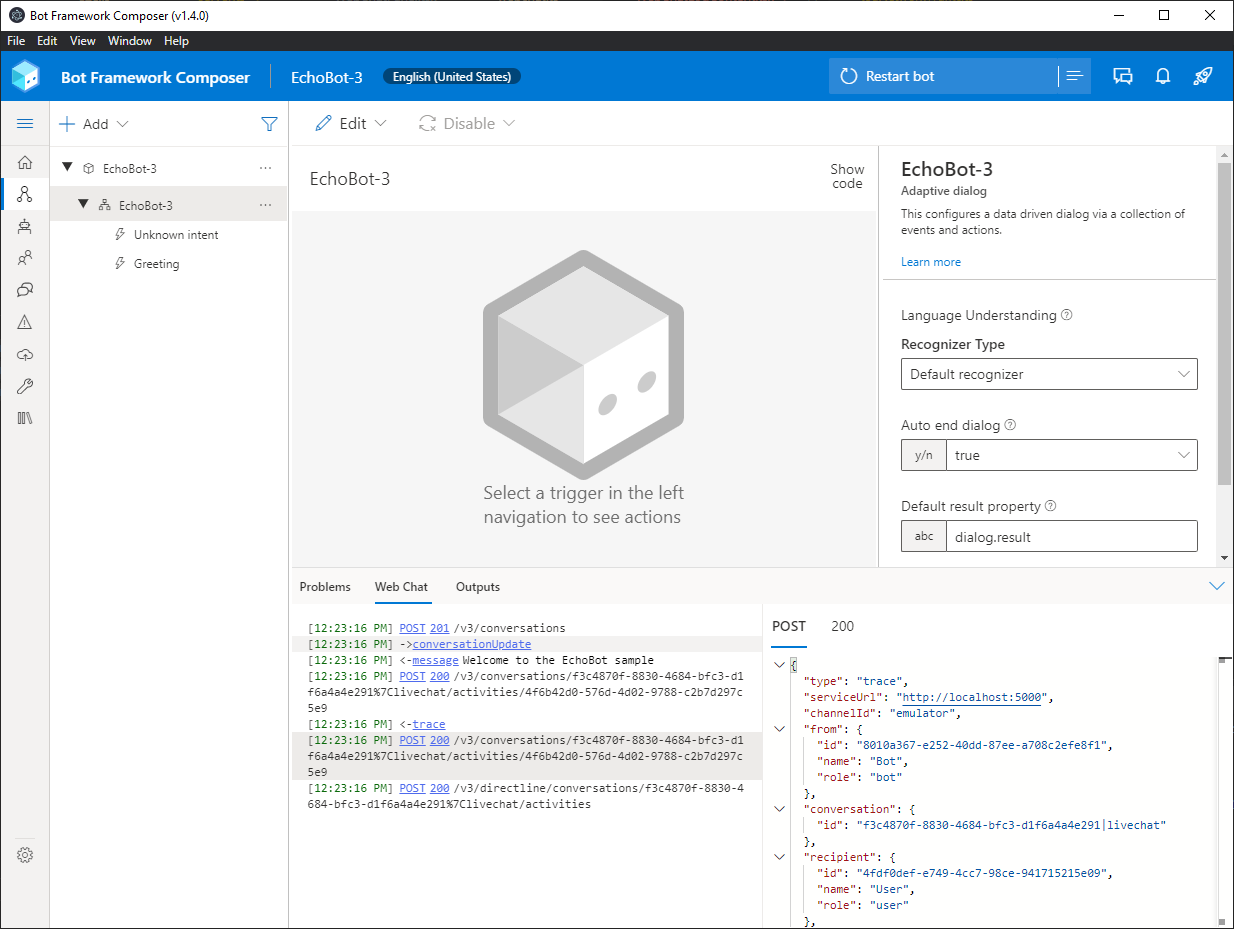
Task: Click the Restart bot button
Action: [943, 76]
